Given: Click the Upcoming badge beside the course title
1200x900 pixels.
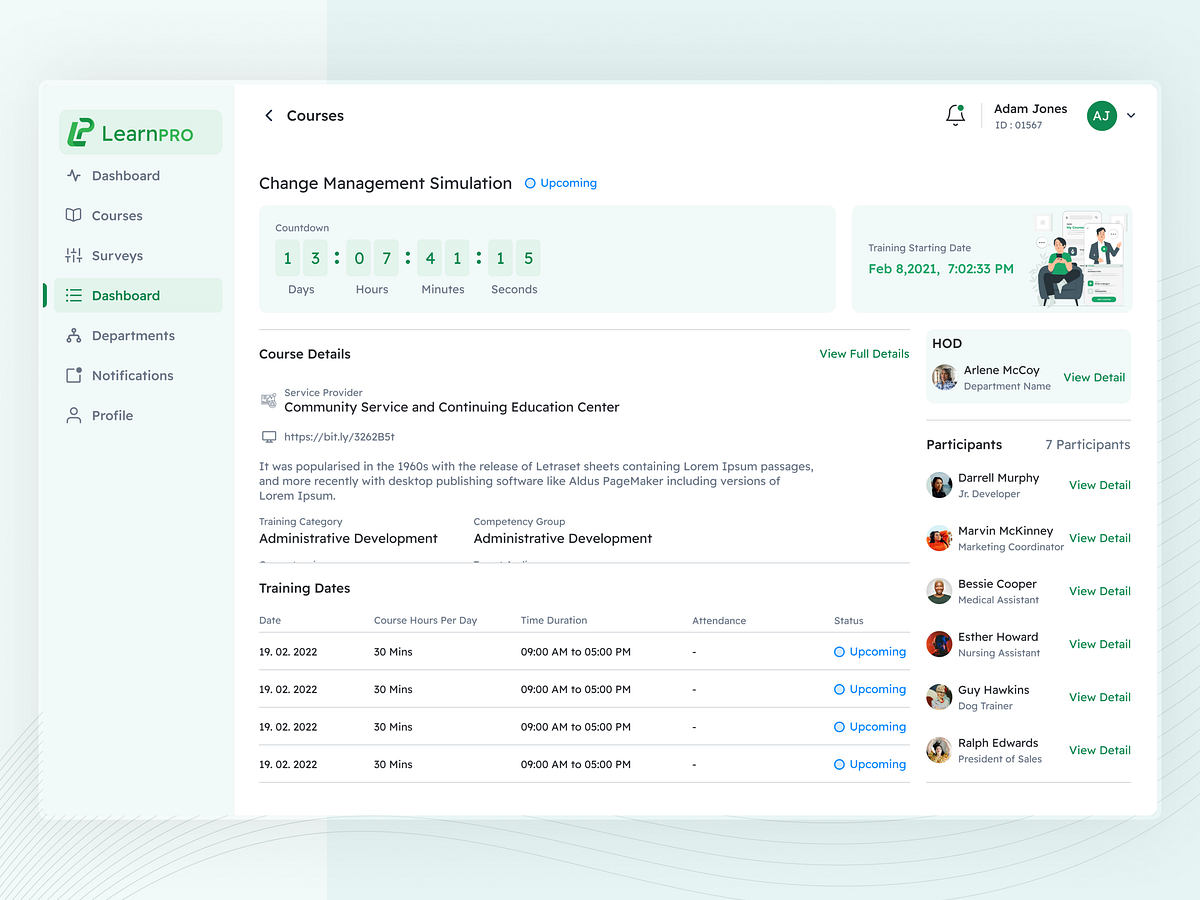Looking at the screenshot, I should coord(560,183).
